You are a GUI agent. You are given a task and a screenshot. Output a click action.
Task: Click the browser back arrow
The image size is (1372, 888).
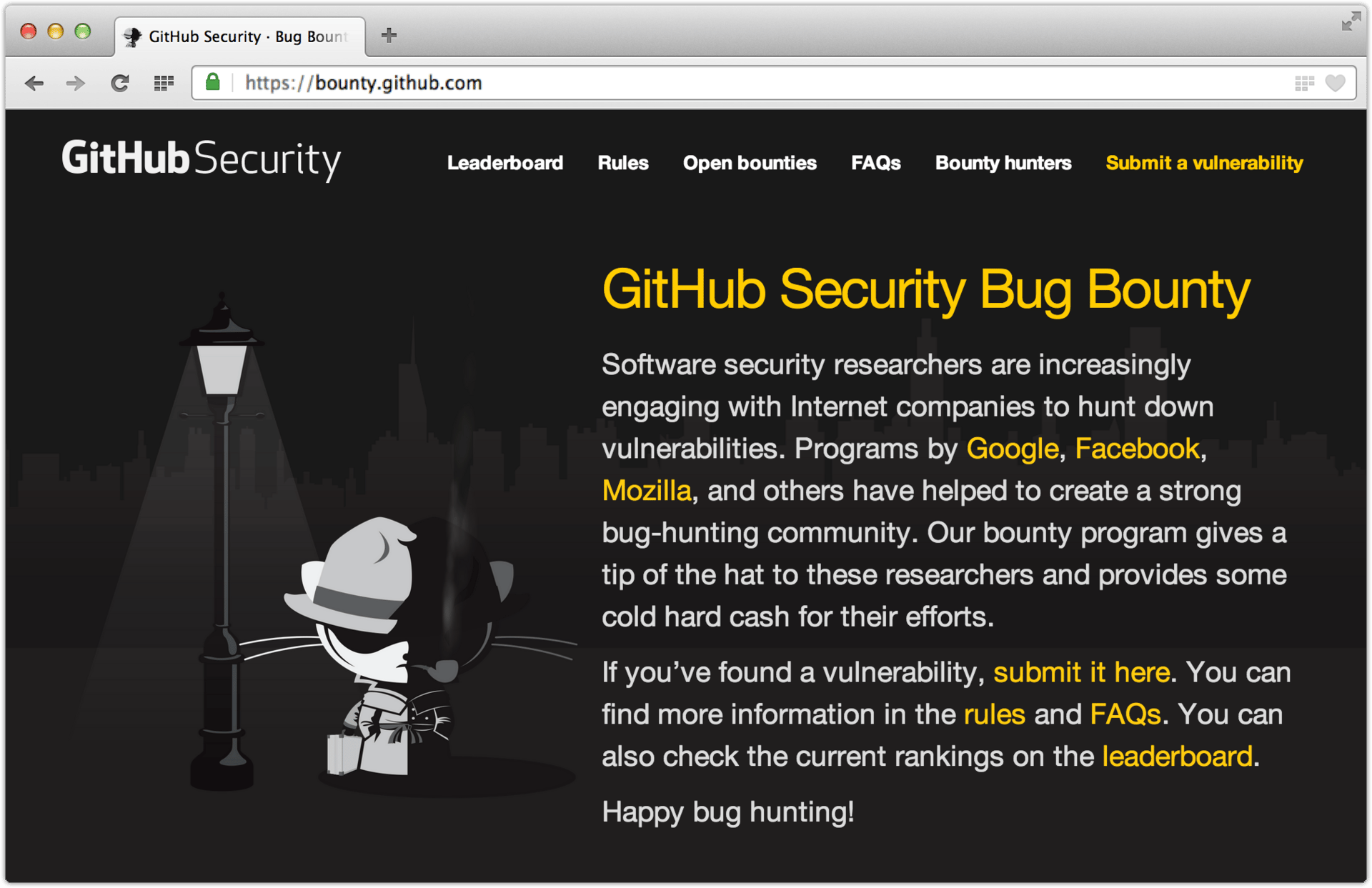[x=34, y=84]
